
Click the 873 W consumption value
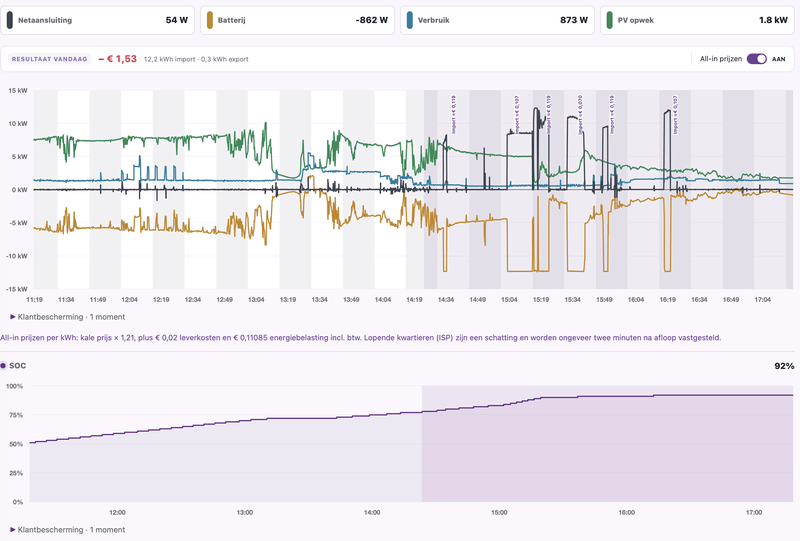coord(574,20)
